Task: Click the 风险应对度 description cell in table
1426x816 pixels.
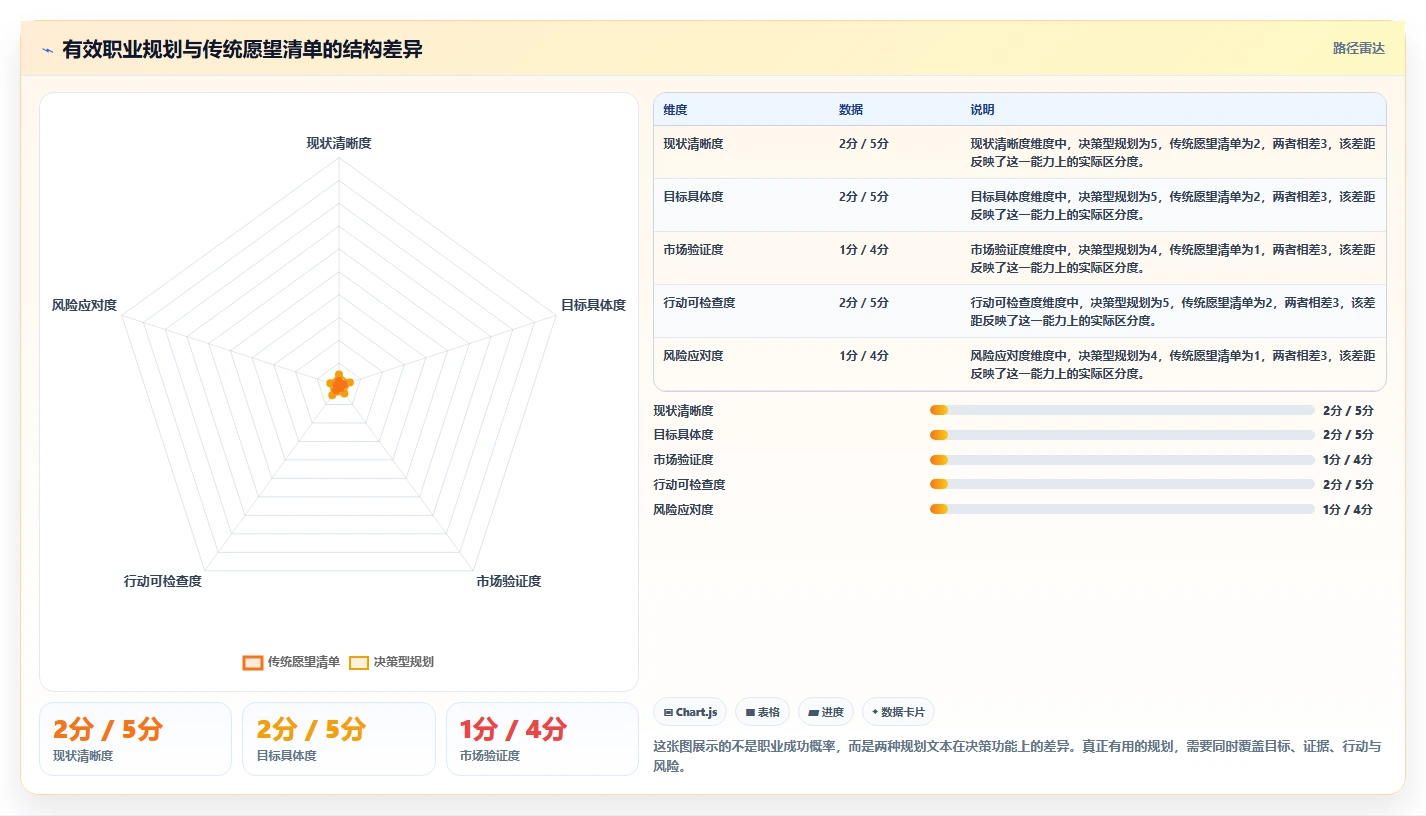Action: (1172, 364)
